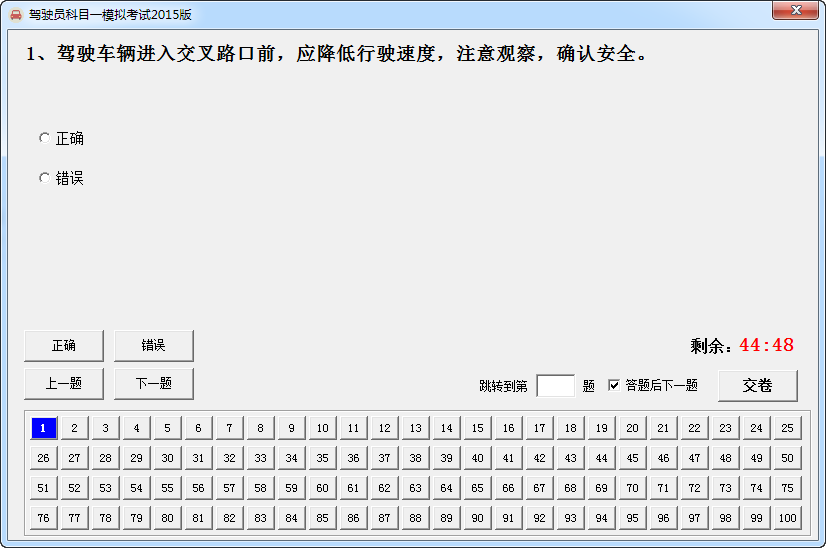Toggle the 答题后下一题 checkbox
The height and width of the screenshot is (548, 826).
tap(614, 385)
